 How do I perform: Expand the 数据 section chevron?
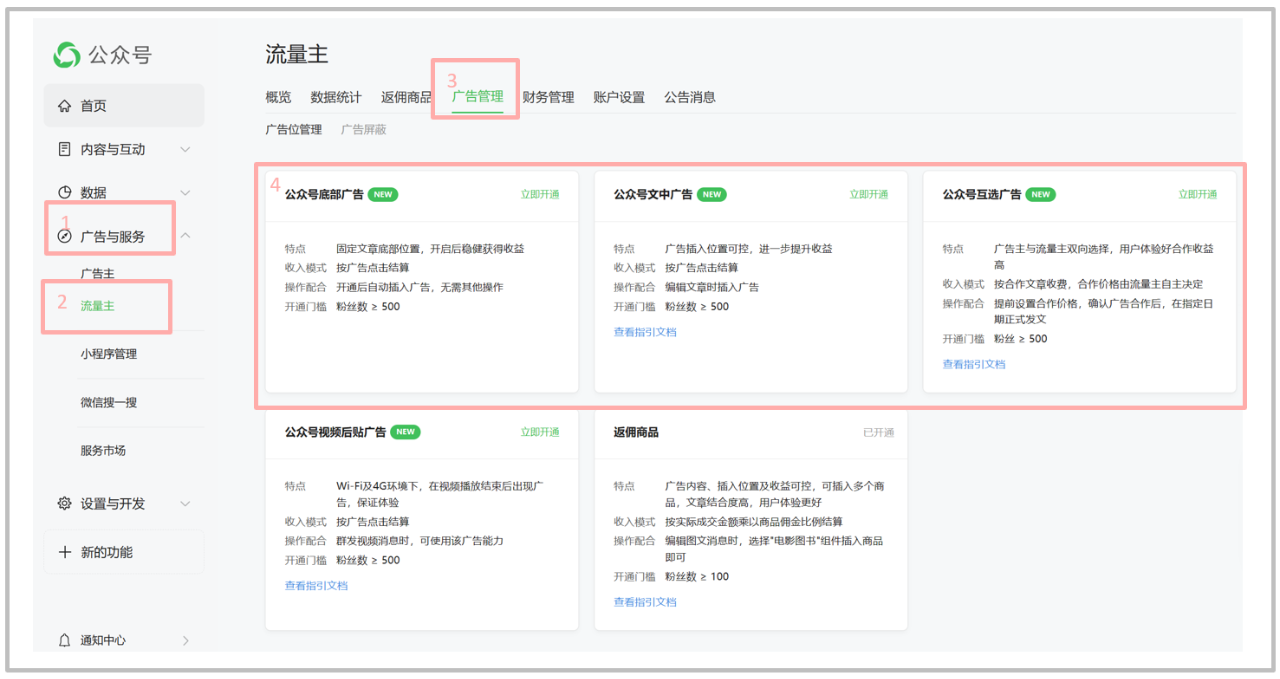pyautogui.click(x=185, y=192)
